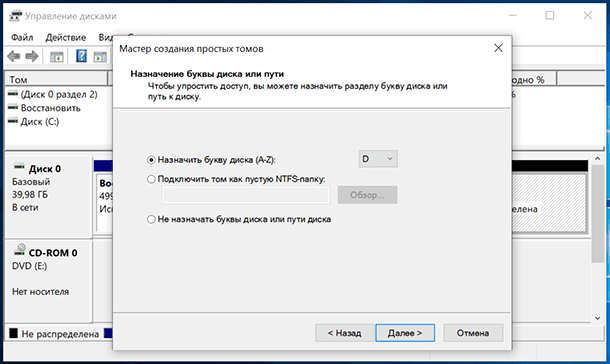The height and width of the screenshot is (364, 610).
Task: Click the Отмена button
Action: 473,333
